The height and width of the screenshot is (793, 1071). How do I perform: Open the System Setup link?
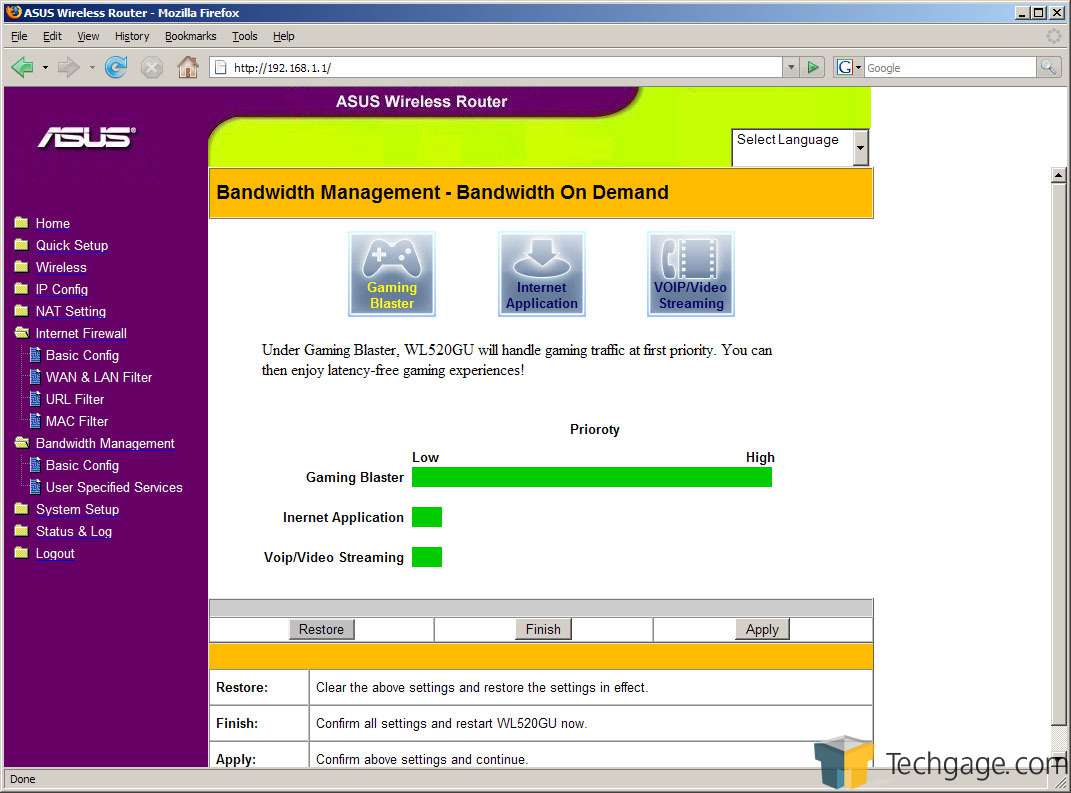[x=77, y=510]
